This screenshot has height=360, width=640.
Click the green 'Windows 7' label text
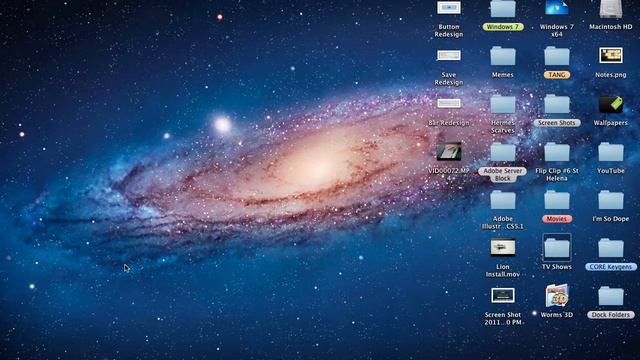(x=502, y=27)
